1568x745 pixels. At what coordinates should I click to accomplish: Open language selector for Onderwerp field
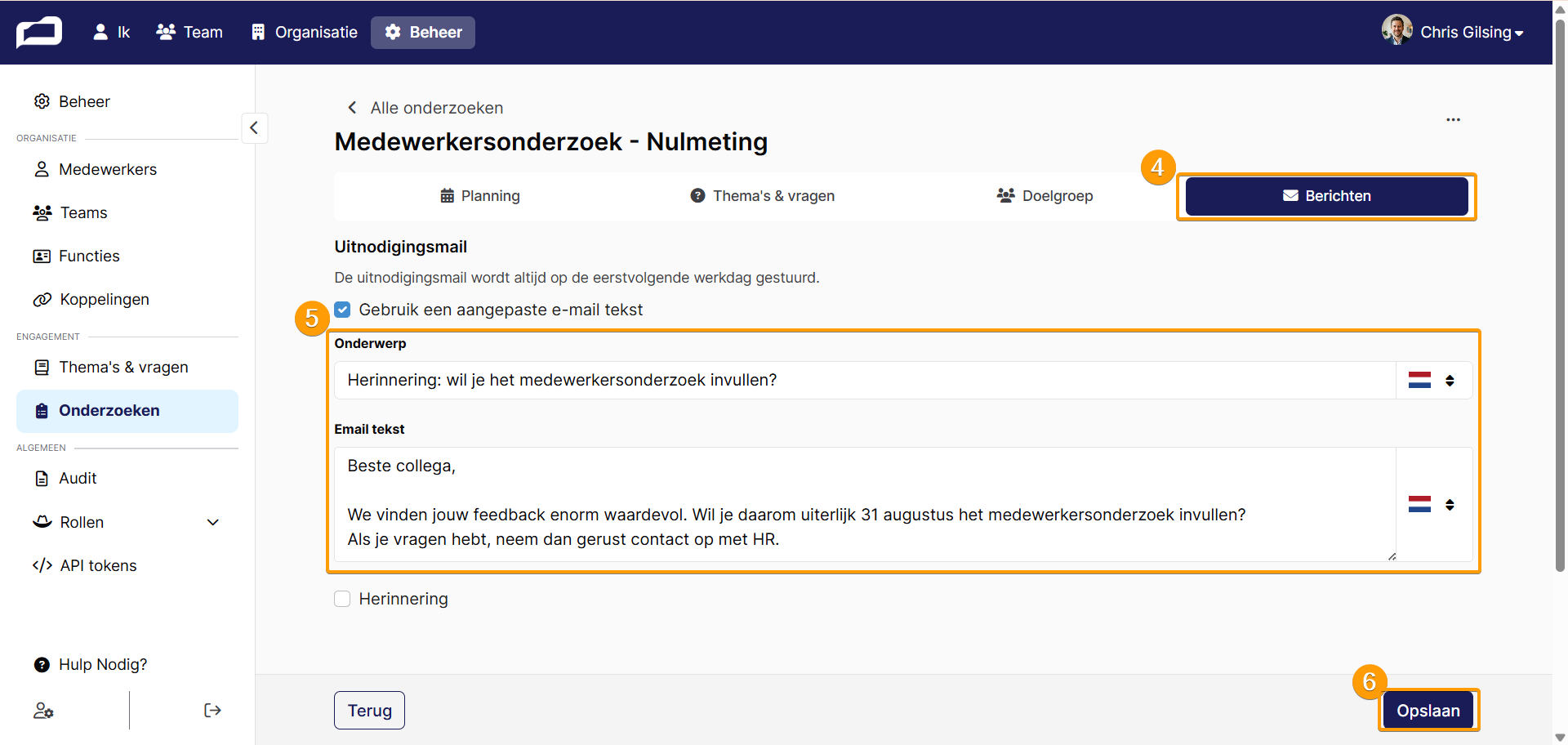[x=1433, y=381]
